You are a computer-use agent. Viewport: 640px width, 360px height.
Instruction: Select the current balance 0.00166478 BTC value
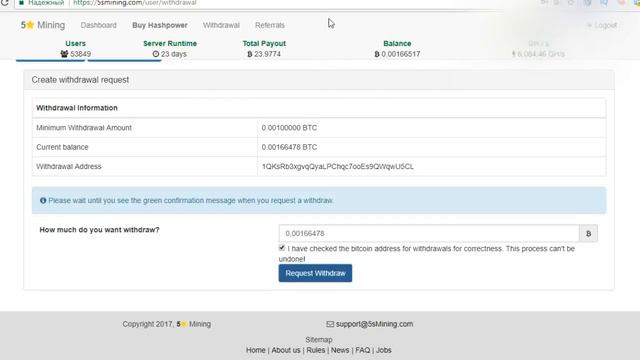tap(289, 147)
